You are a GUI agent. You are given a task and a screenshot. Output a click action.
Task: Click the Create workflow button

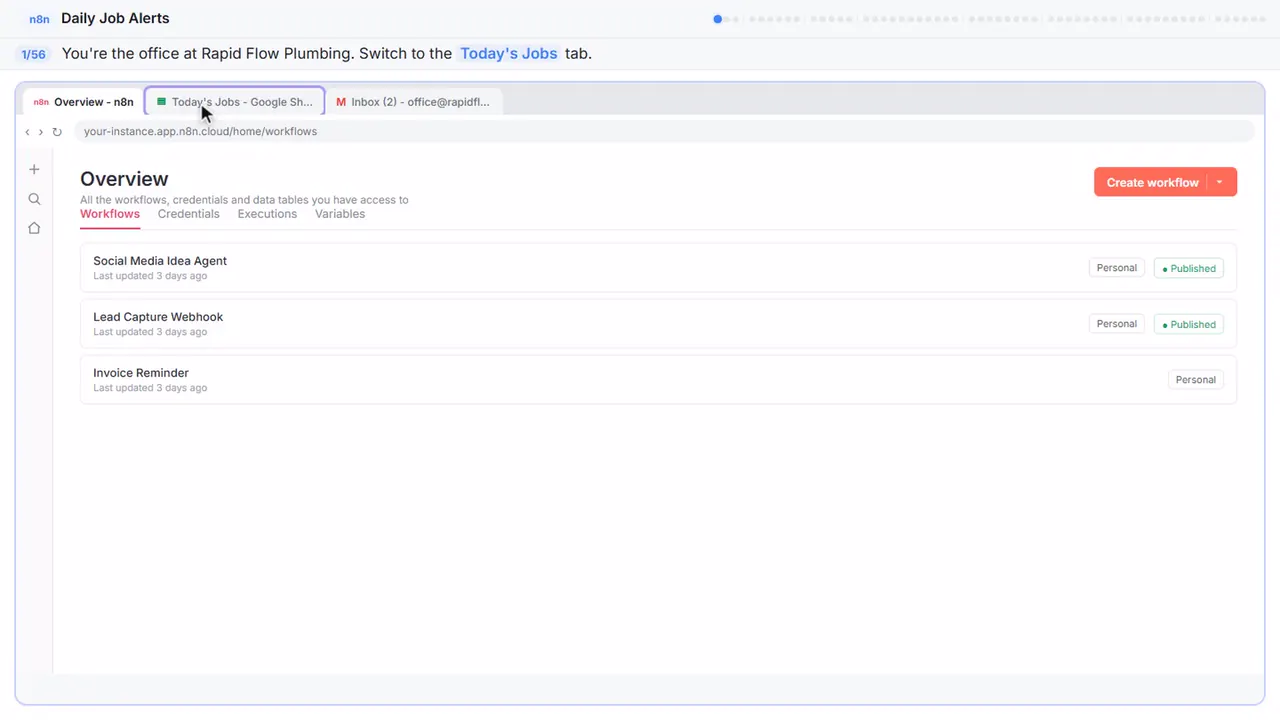click(1152, 182)
